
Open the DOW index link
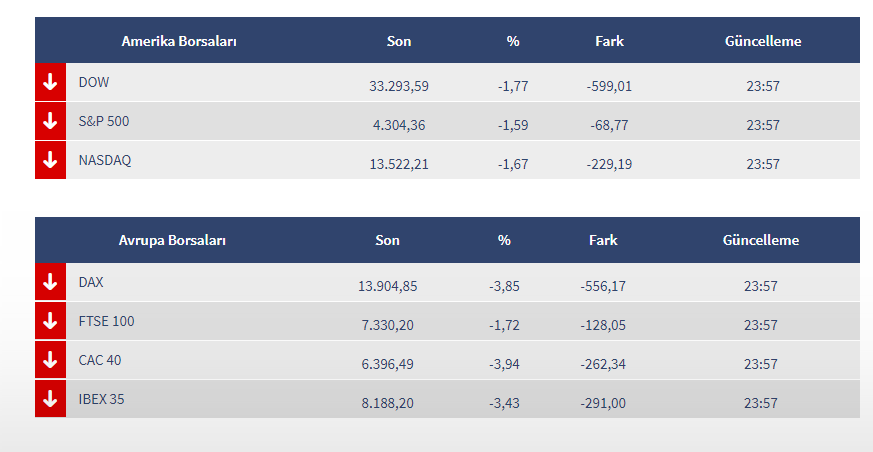94,83
